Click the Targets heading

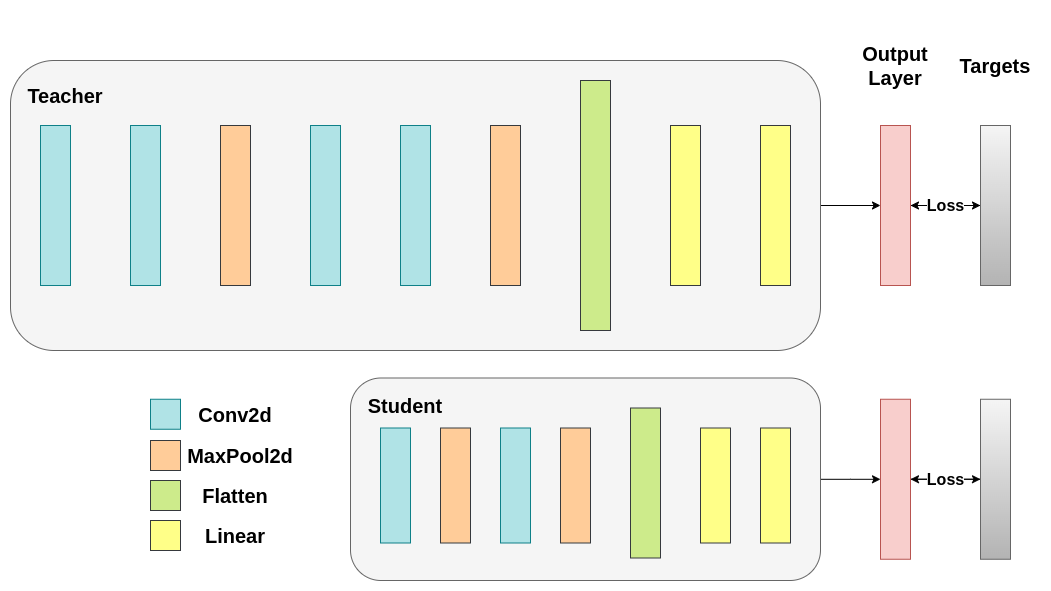[x=994, y=66]
